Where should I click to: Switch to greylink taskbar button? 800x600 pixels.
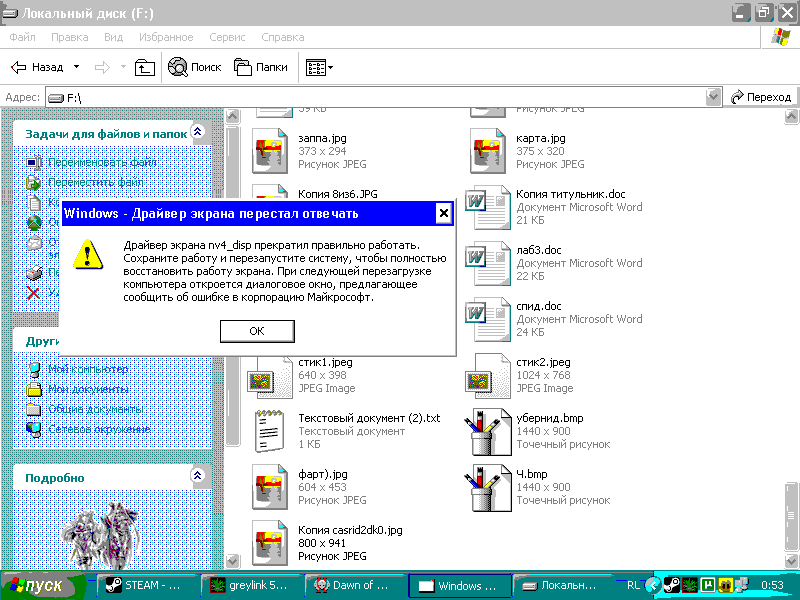(x=252, y=586)
